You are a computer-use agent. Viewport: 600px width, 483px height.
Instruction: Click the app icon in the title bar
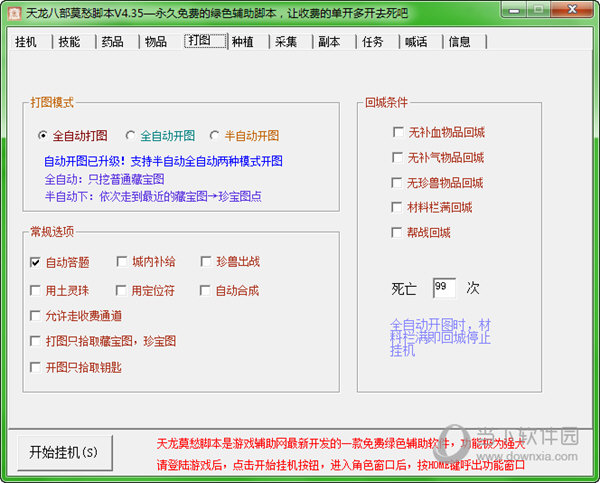click(x=15, y=13)
